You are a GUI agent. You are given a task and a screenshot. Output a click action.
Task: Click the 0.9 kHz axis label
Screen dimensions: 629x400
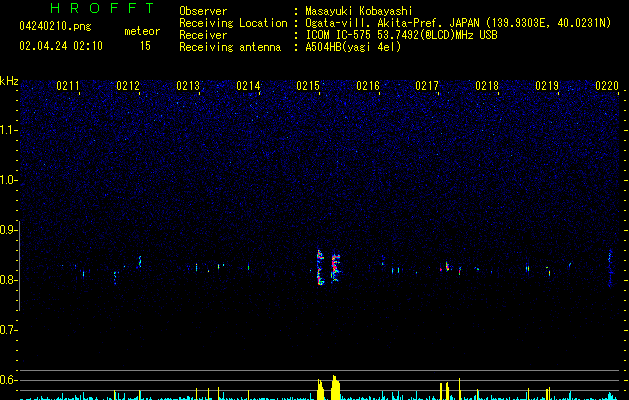[x=8, y=230]
